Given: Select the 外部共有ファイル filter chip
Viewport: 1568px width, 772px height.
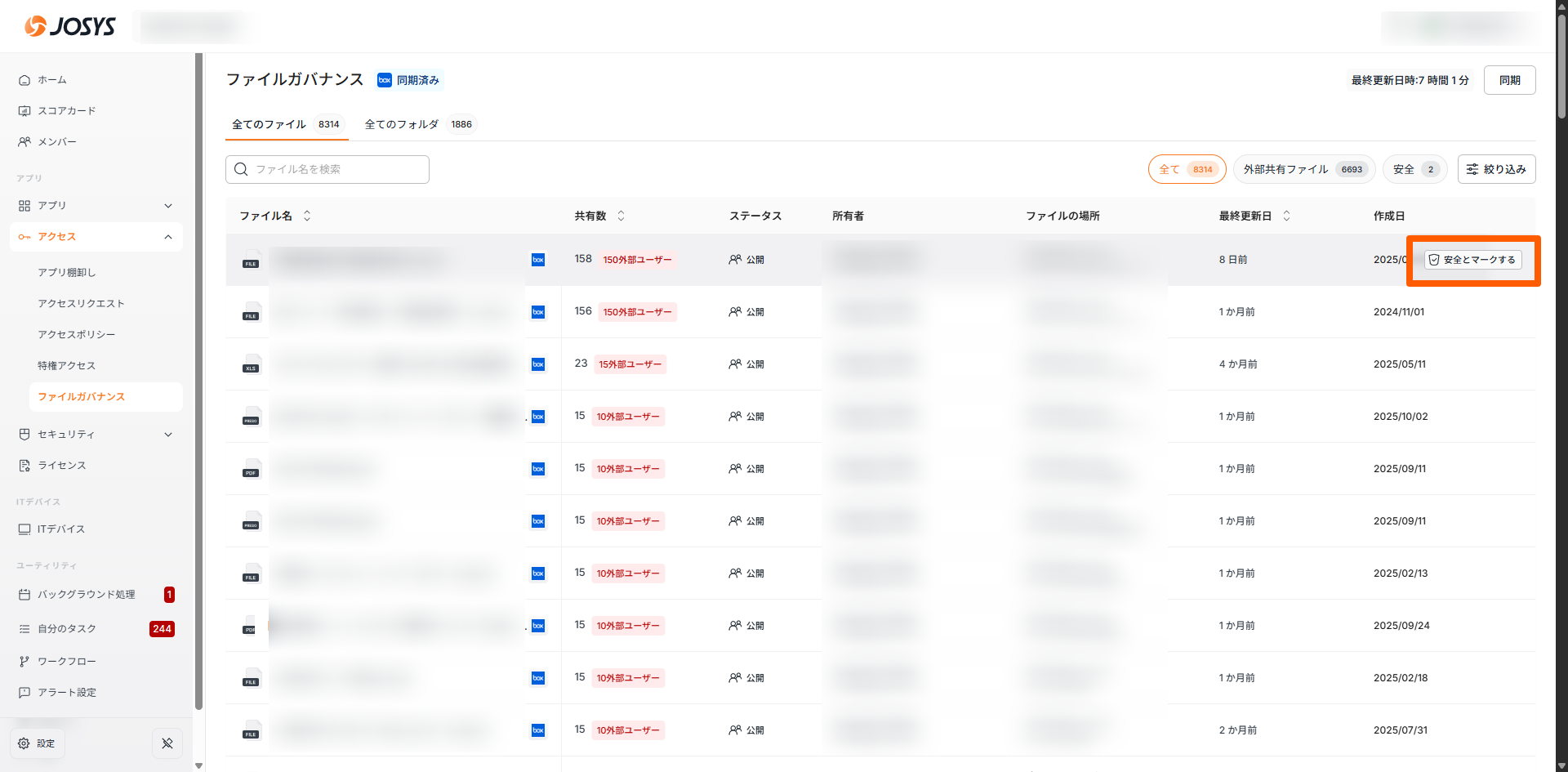Looking at the screenshot, I should pyautogui.click(x=1303, y=169).
